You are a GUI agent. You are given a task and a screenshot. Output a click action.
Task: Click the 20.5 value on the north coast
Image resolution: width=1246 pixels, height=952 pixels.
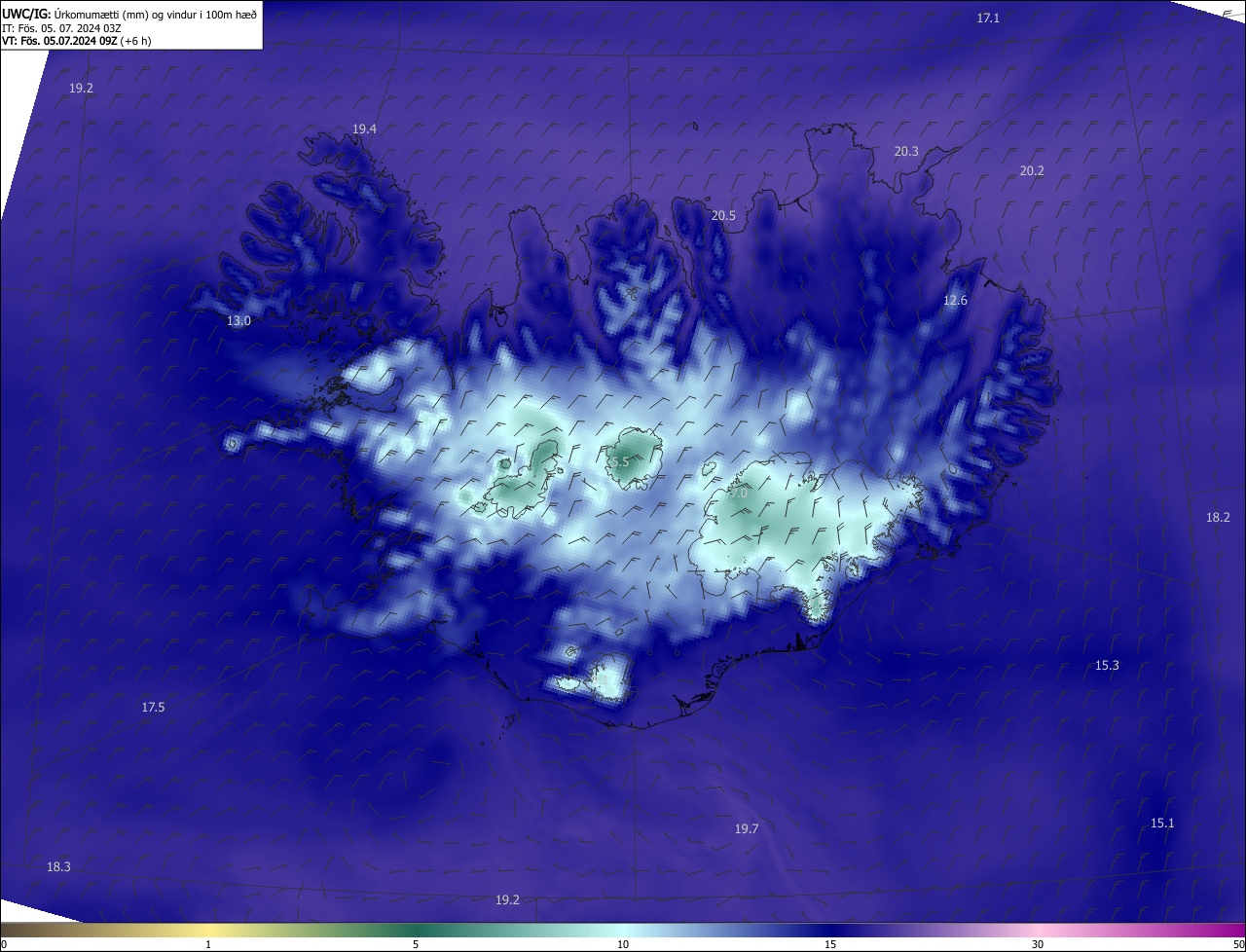[723, 216]
